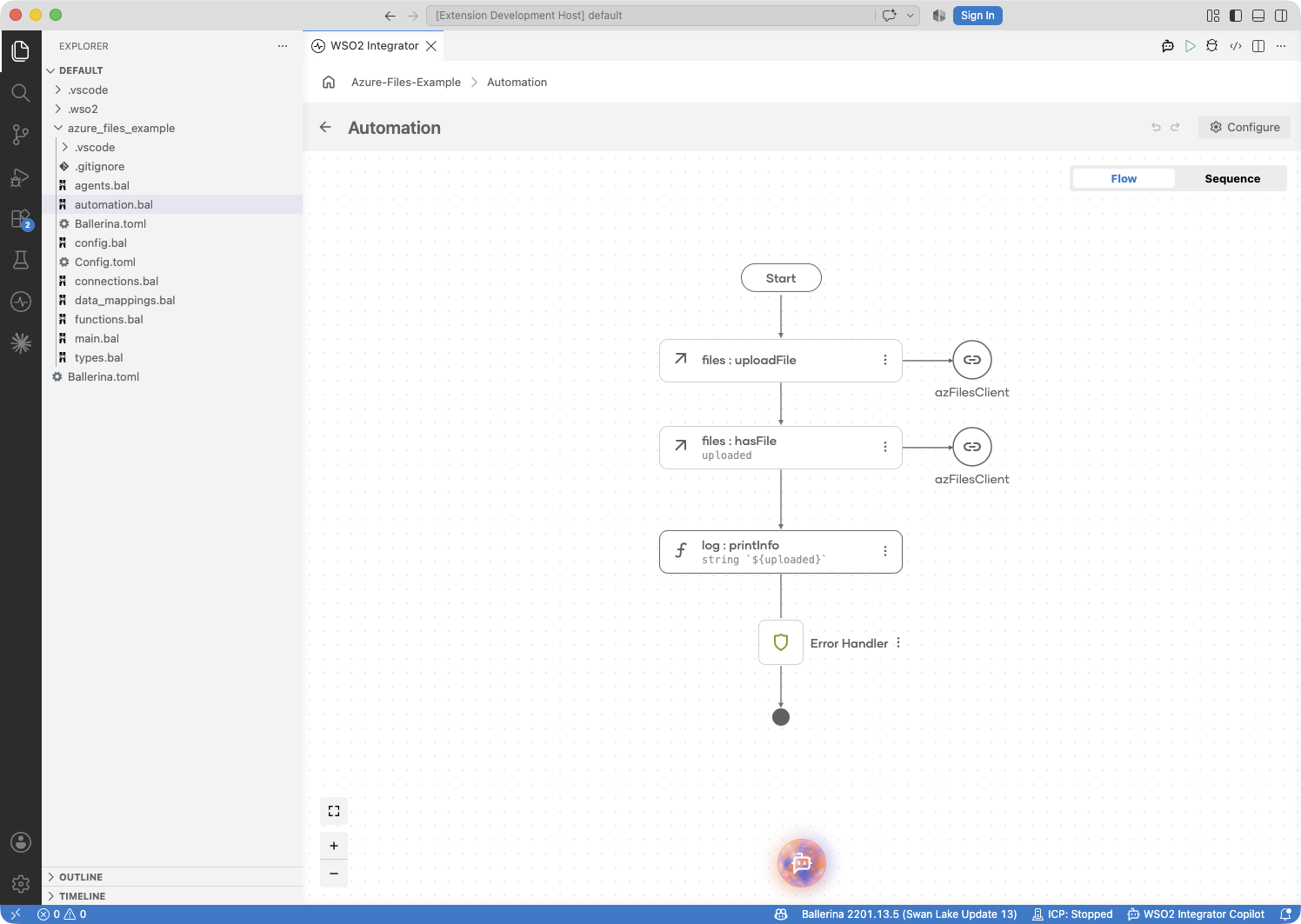The height and width of the screenshot is (924, 1301).
Task: Click the Sign In button
Action: (x=977, y=16)
